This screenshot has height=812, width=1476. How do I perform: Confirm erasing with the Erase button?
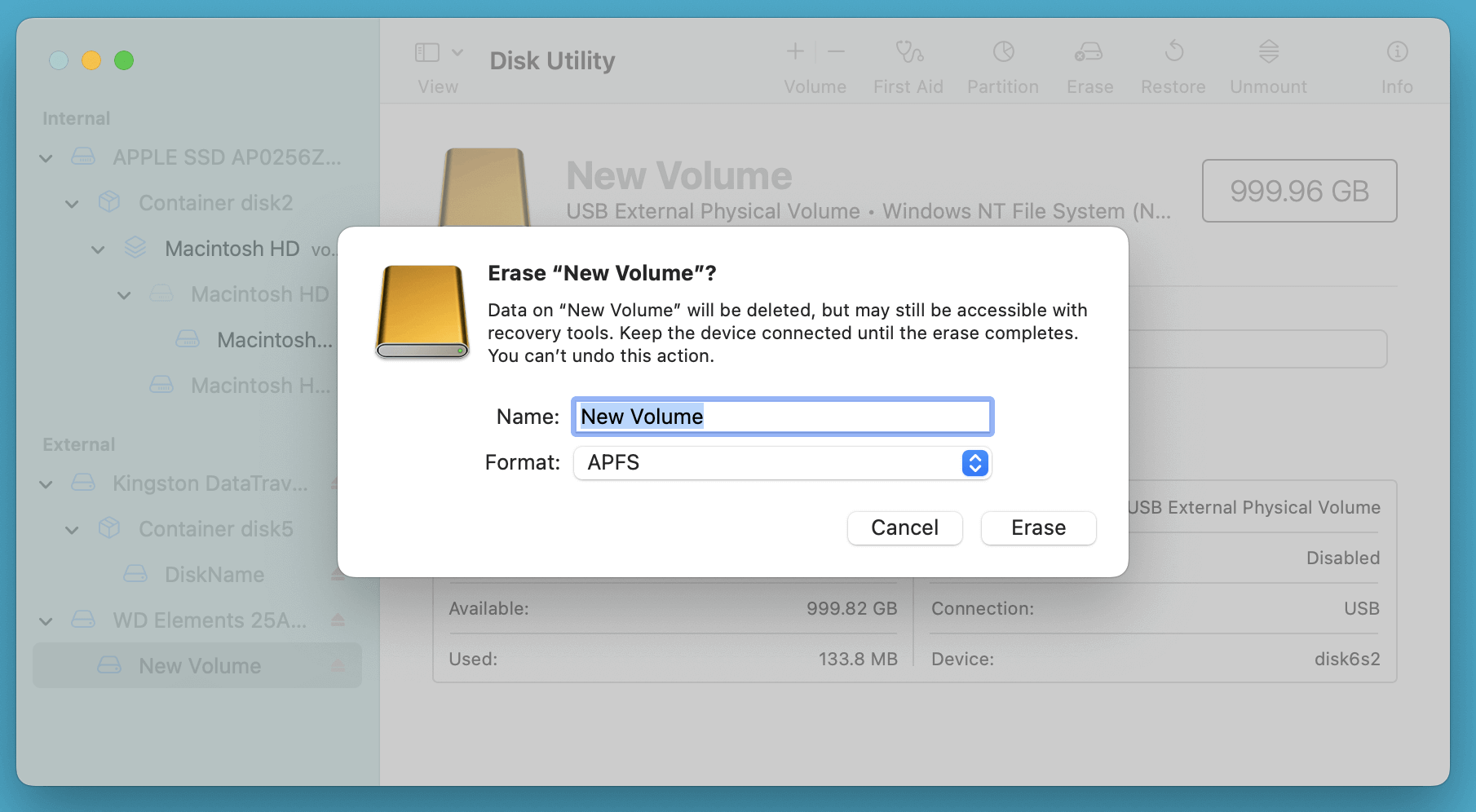pos(1038,528)
